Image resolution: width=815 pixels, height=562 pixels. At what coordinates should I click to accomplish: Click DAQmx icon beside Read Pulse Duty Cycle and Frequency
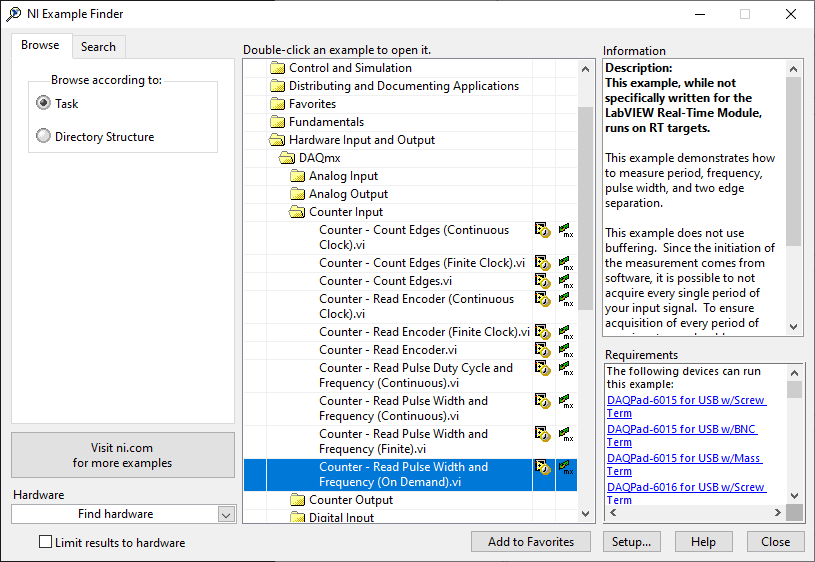point(566,368)
